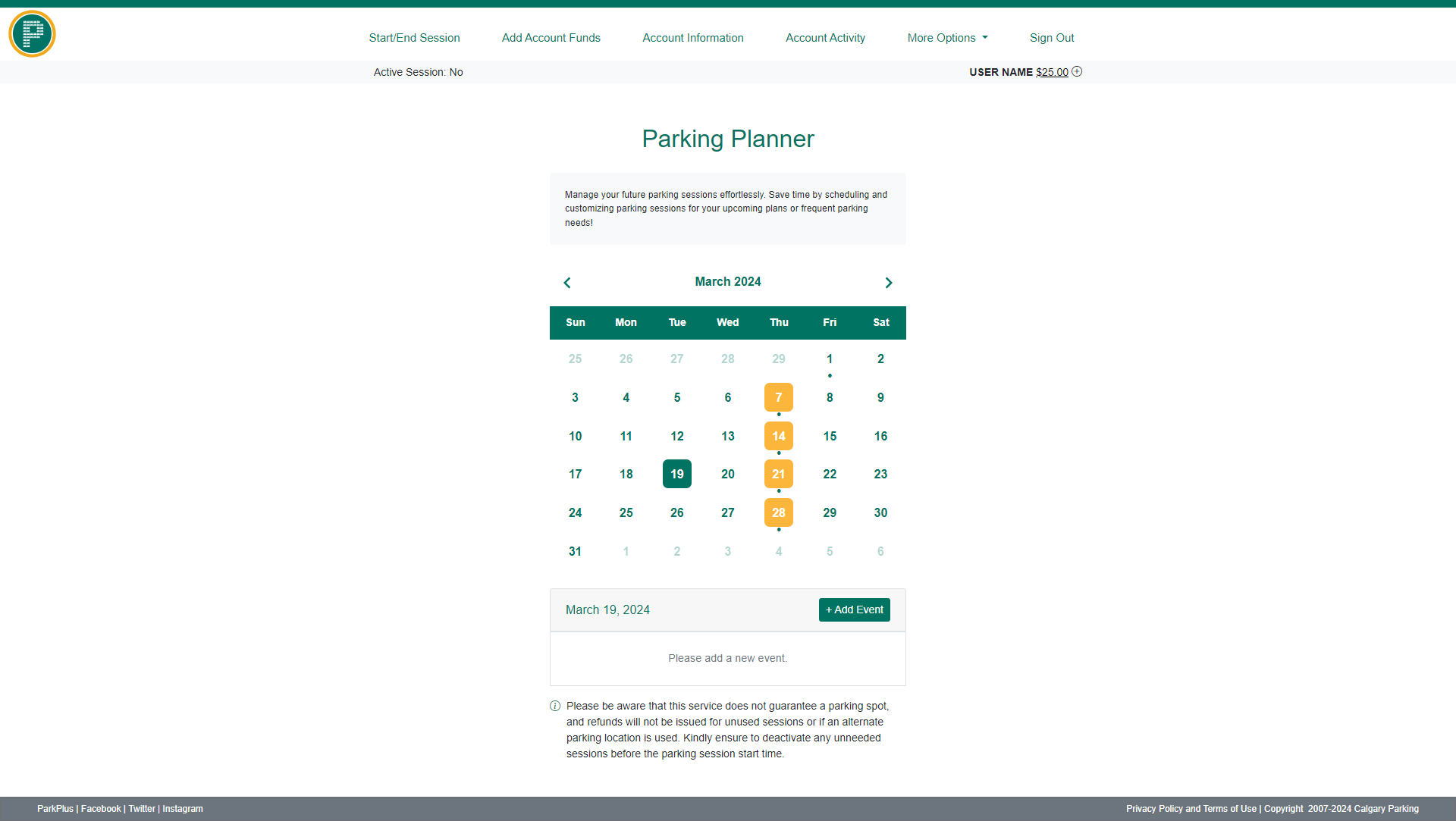The image size is (1456, 821).
Task: Select March 28 highlighted date
Action: point(778,512)
